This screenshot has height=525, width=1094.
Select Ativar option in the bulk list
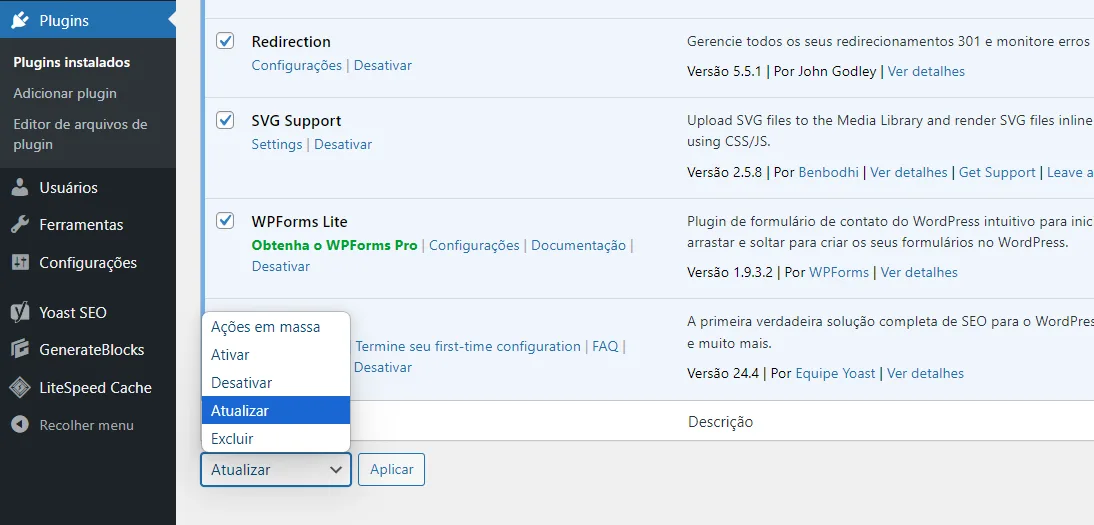pyautogui.click(x=231, y=355)
